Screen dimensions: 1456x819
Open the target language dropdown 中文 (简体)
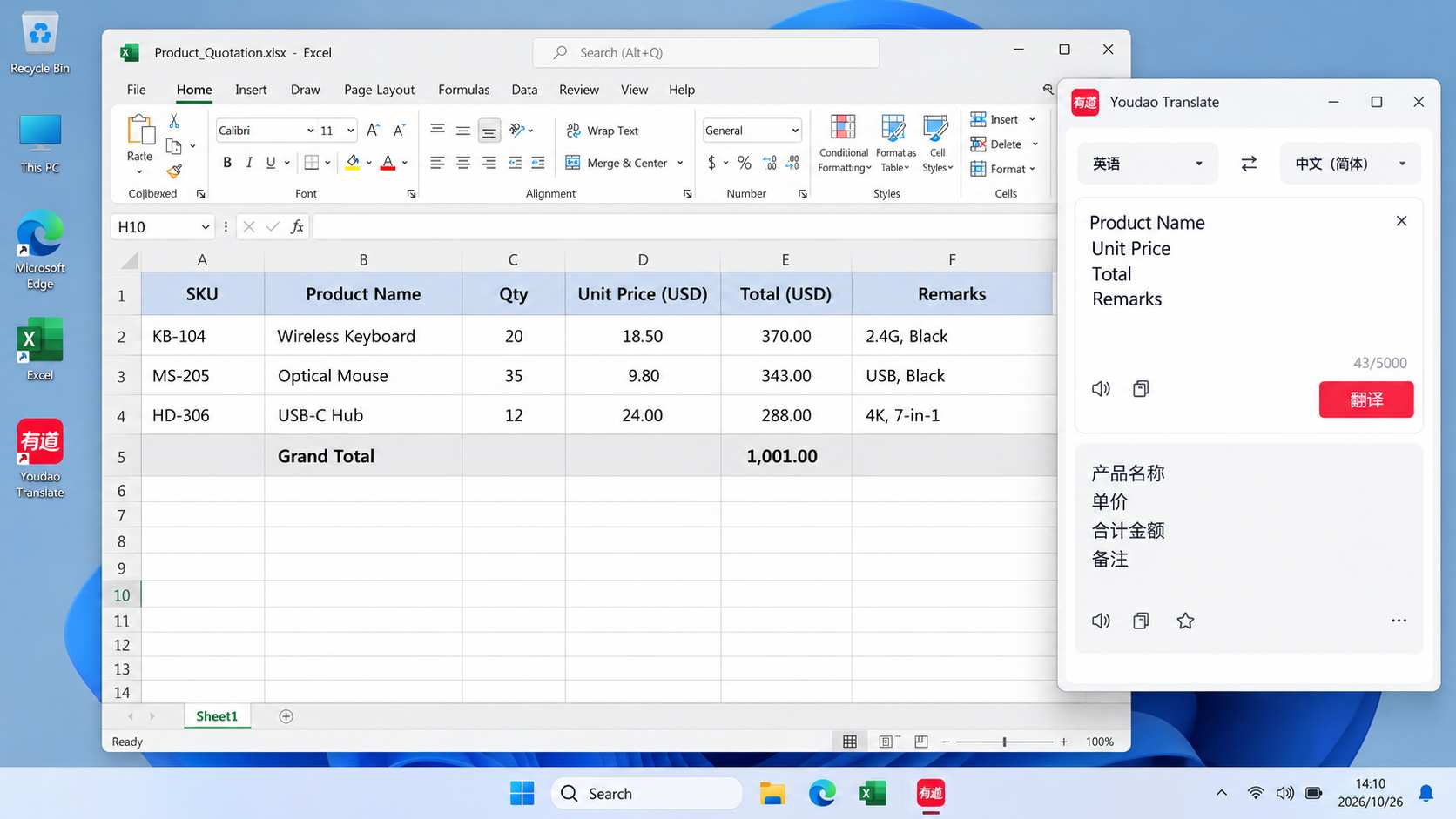pos(1350,164)
